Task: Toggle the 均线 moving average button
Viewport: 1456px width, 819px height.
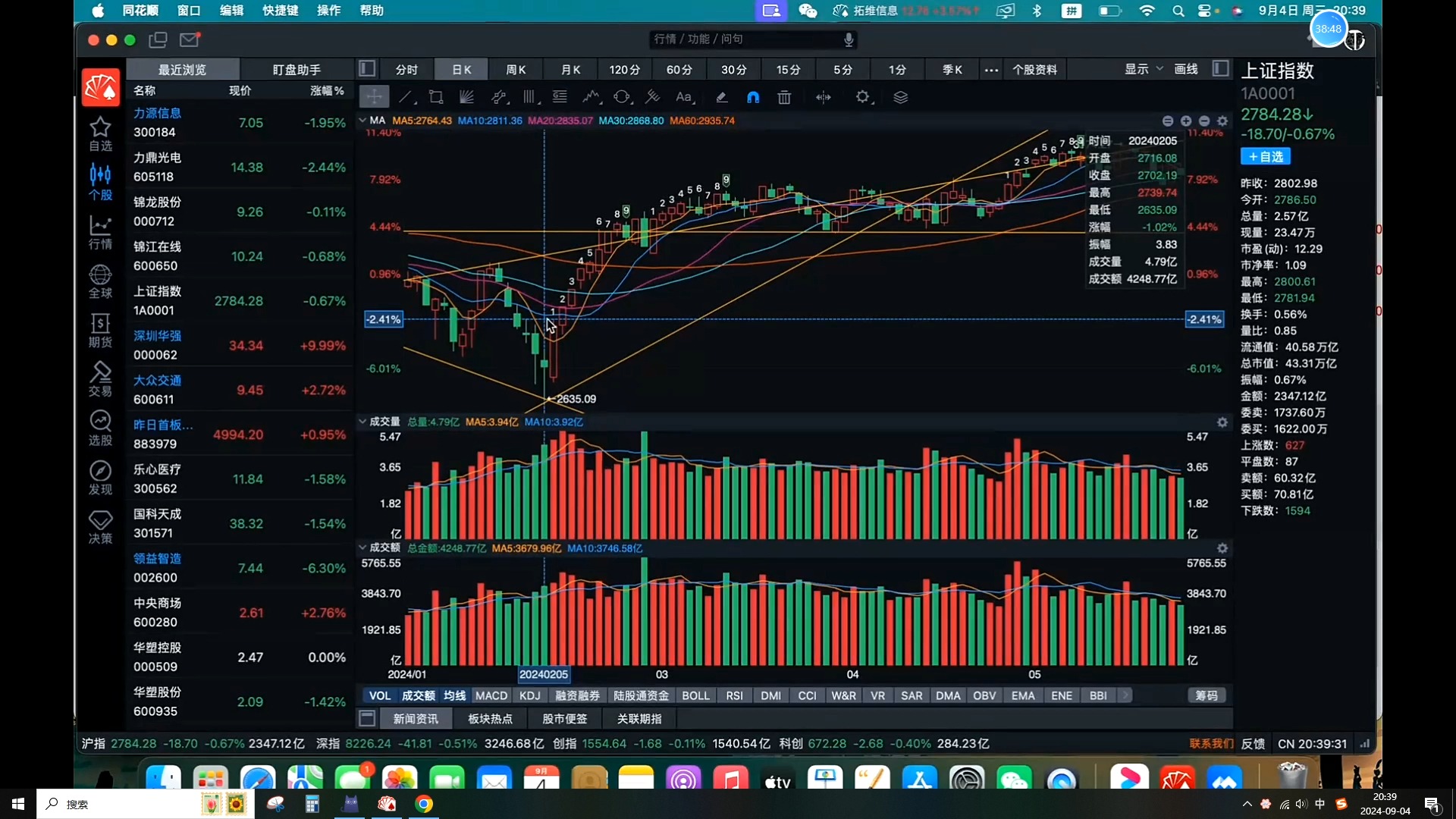Action: click(x=455, y=695)
